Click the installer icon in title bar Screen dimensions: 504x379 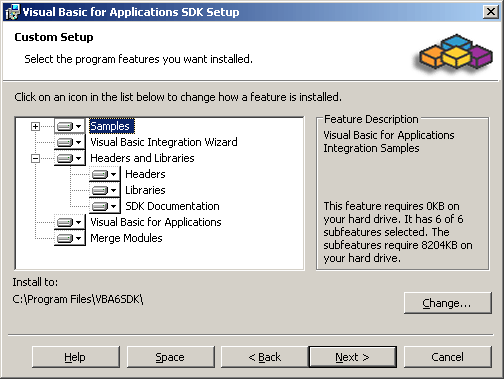pyautogui.click(x=12, y=12)
